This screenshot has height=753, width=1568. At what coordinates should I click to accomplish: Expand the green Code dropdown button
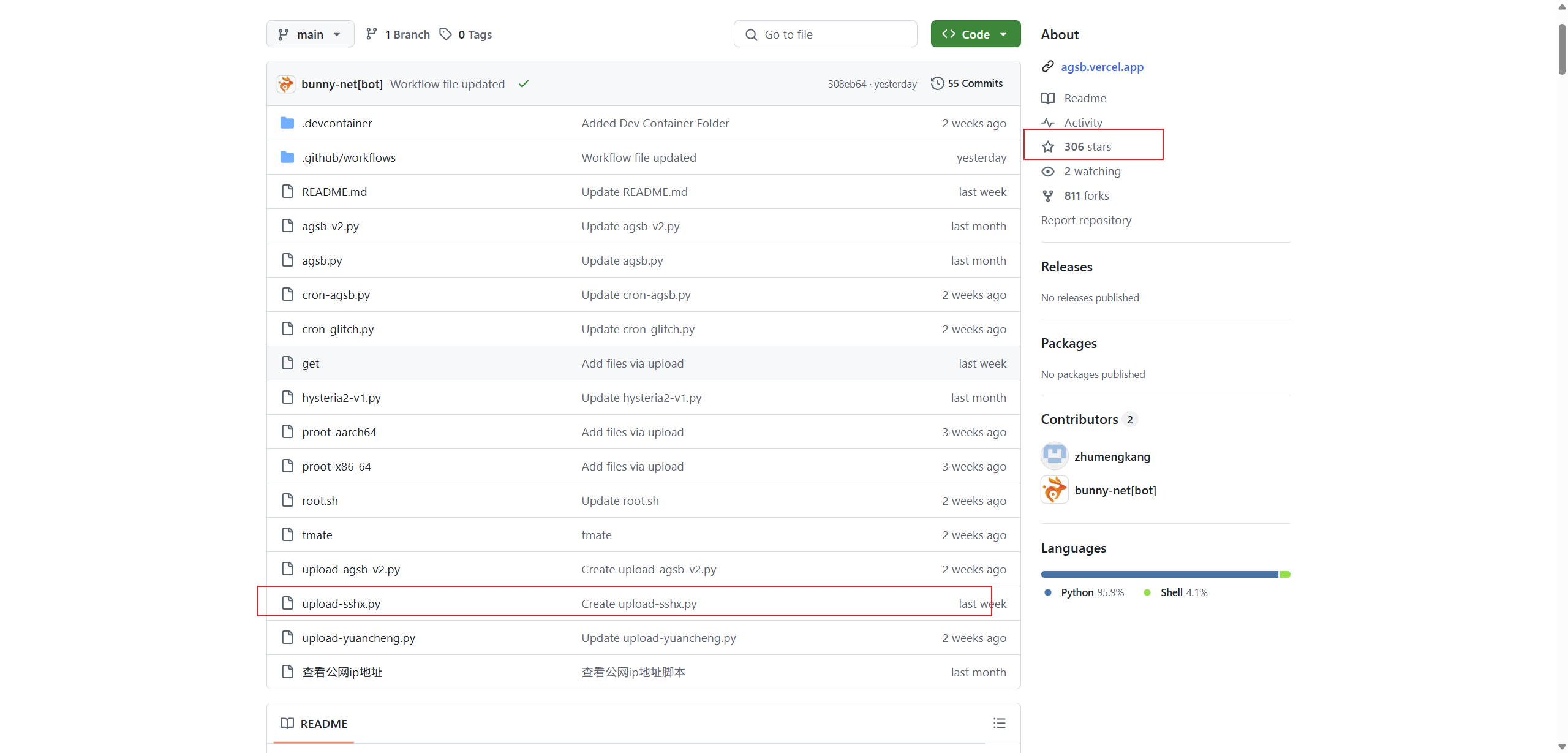coord(975,34)
